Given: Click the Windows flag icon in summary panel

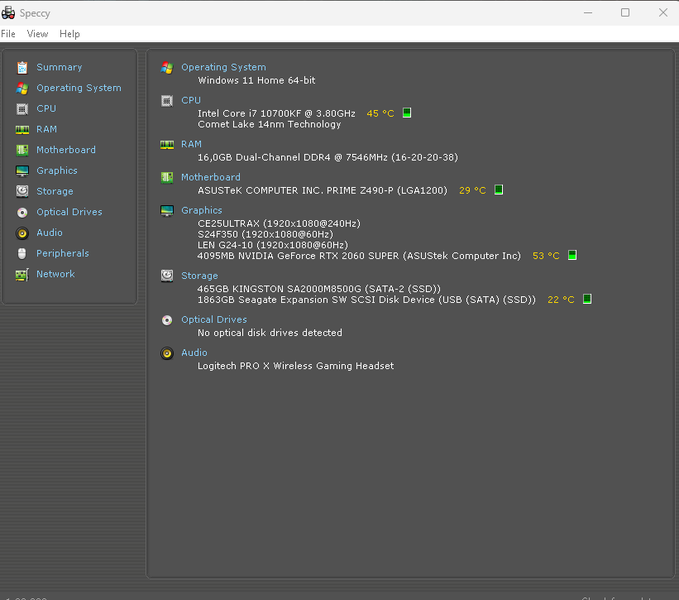Looking at the screenshot, I should coord(167,68).
